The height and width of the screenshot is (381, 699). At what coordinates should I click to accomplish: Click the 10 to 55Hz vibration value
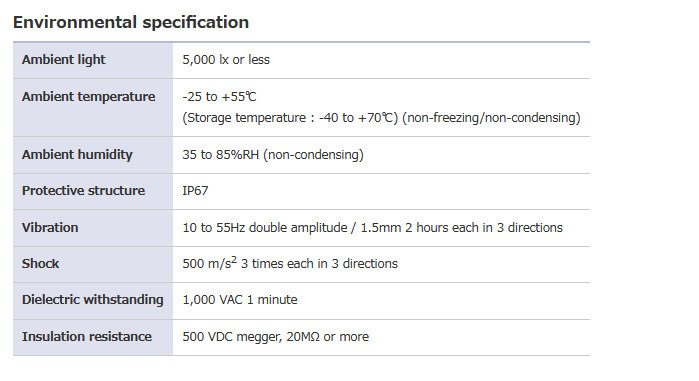point(372,228)
